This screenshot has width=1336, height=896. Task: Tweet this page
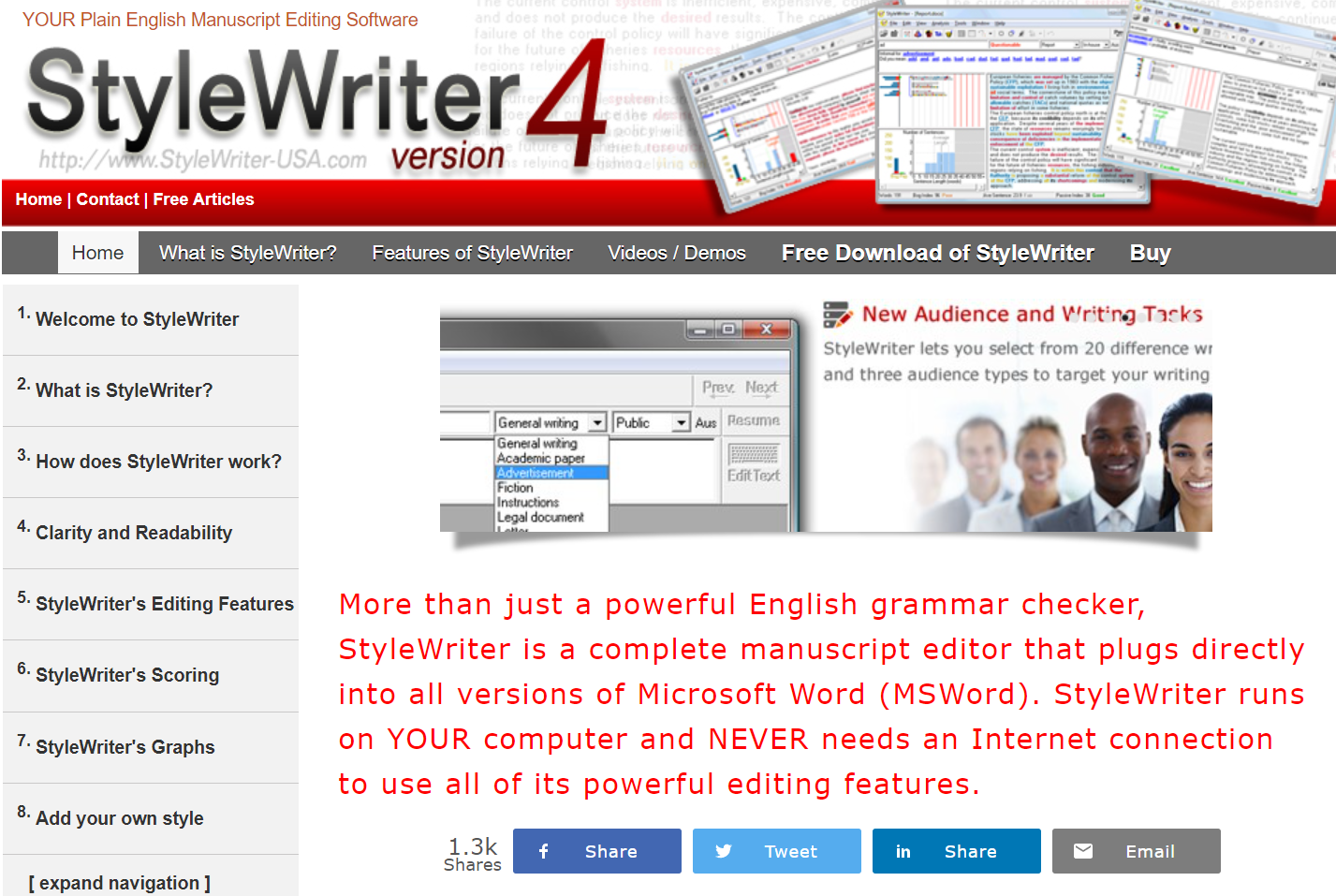777,851
